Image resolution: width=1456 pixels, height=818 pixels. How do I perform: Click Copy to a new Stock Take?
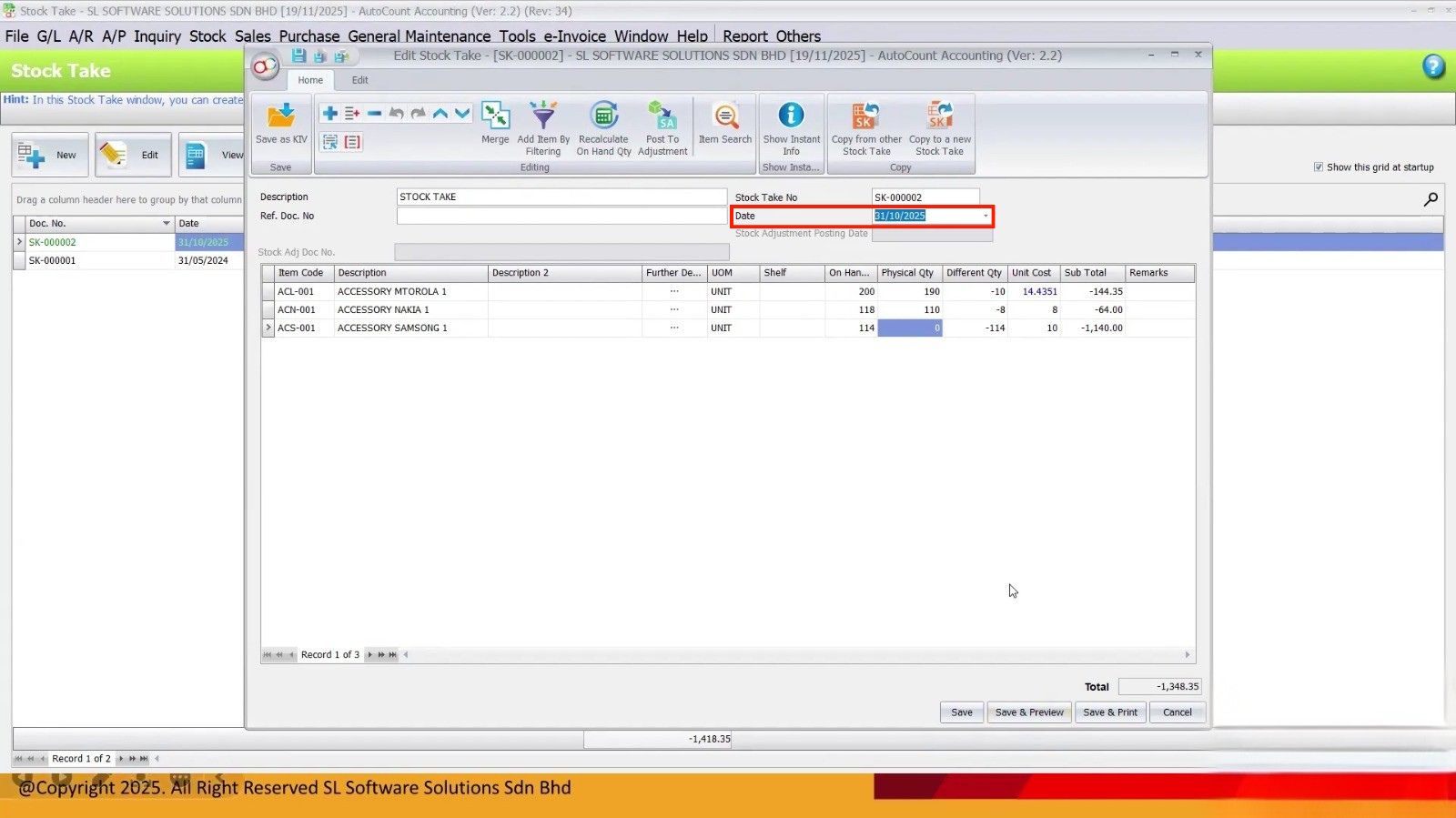click(940, 128)
